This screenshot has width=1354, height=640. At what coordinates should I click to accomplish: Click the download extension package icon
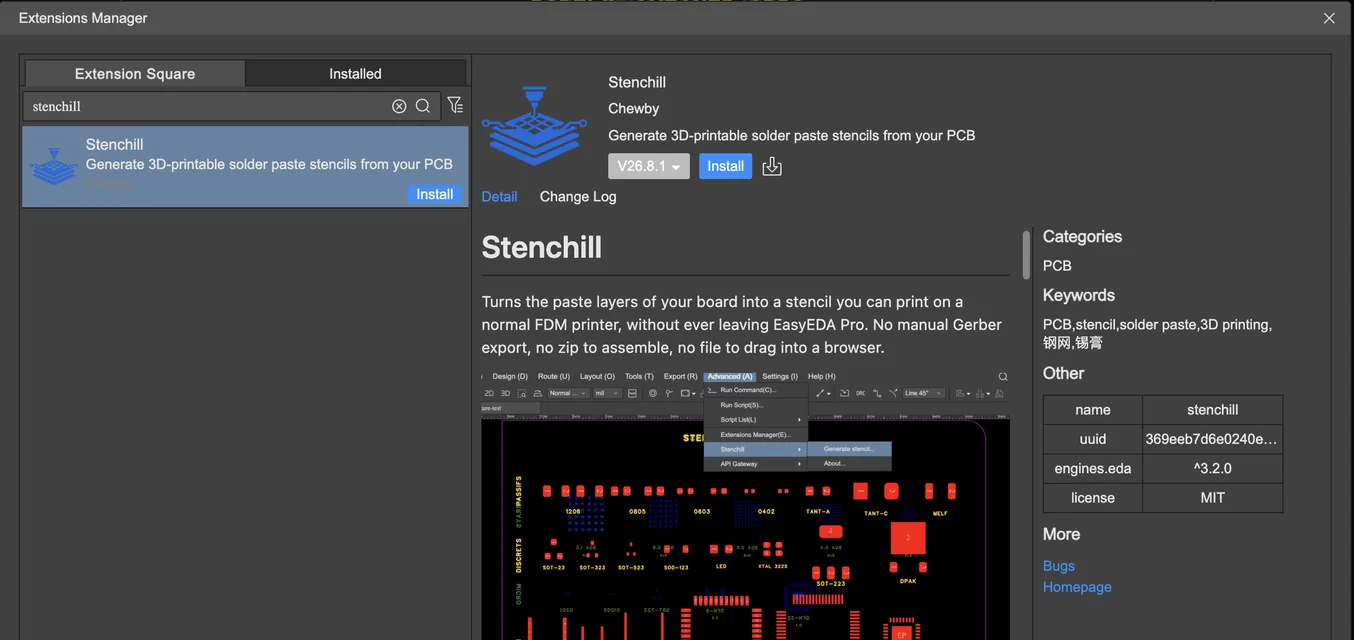[772, 166]
